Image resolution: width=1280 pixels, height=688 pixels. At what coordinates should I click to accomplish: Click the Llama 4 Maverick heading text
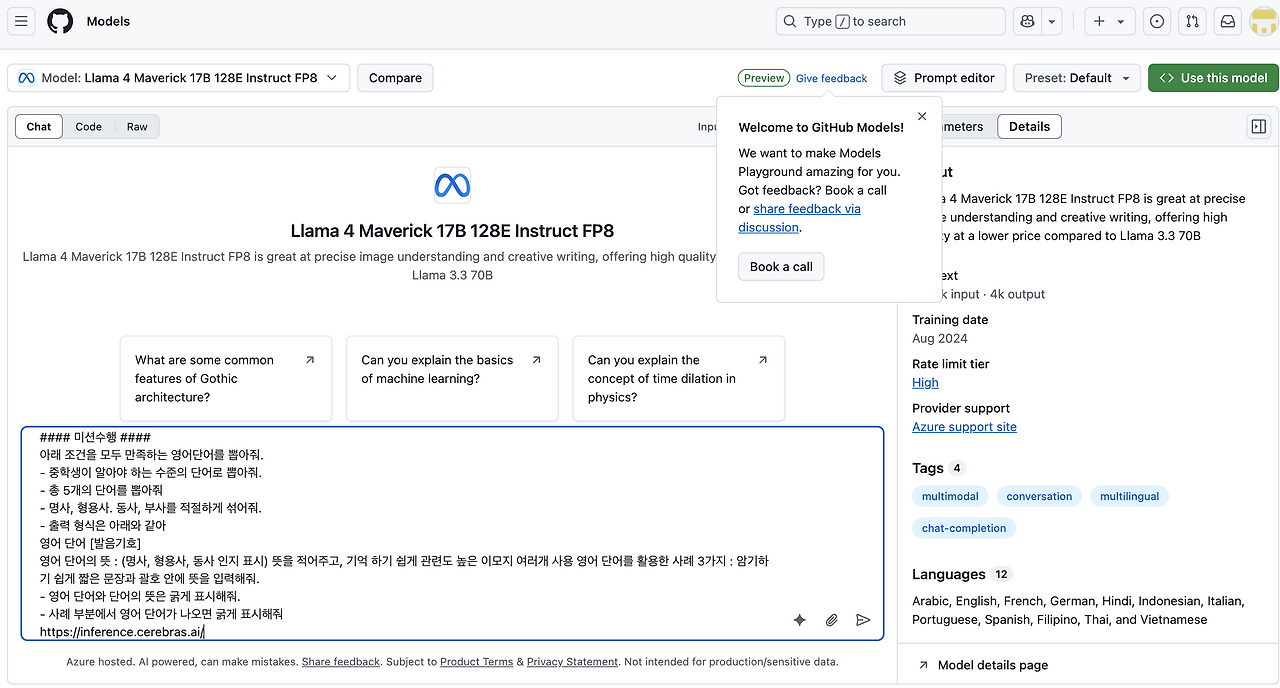(452, 231)
